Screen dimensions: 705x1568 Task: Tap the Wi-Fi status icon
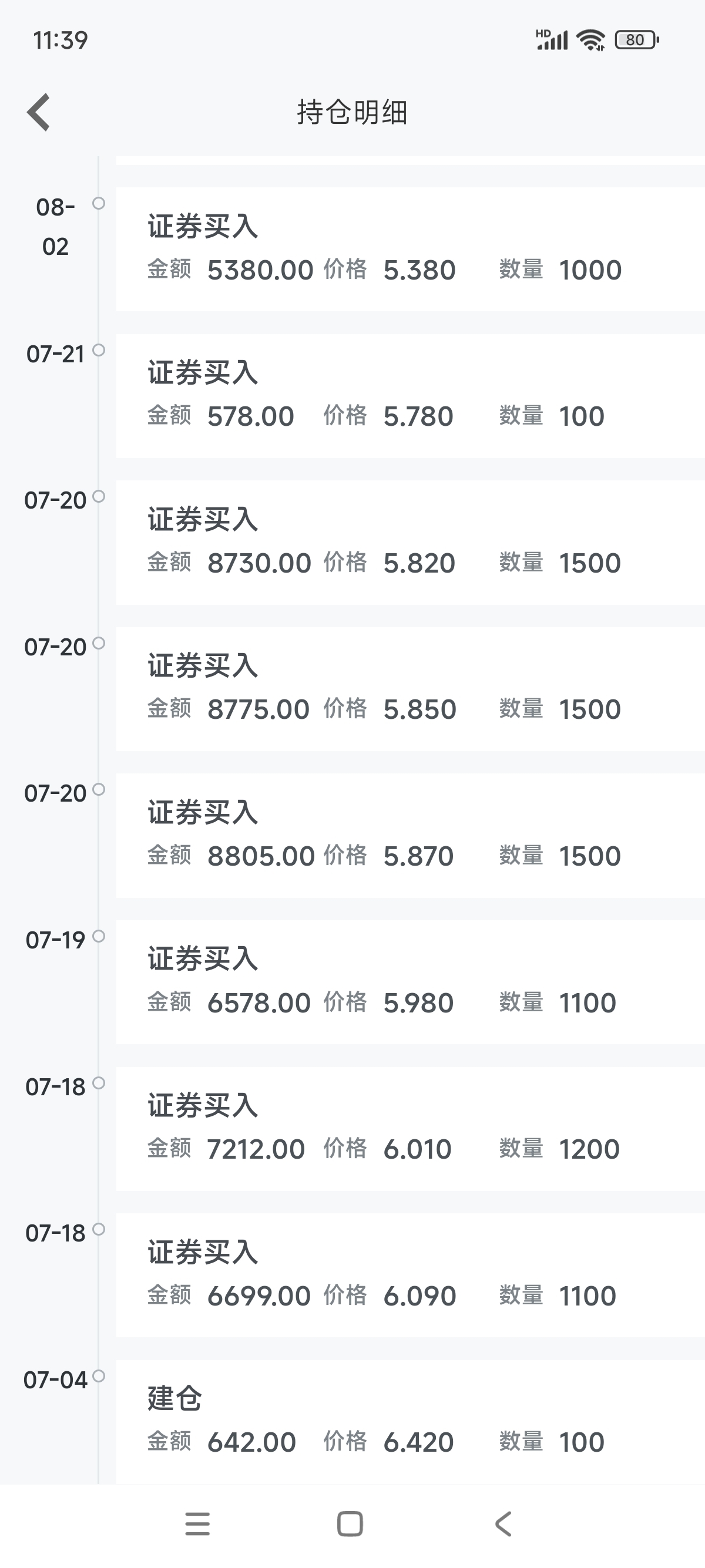coord(590,40)
